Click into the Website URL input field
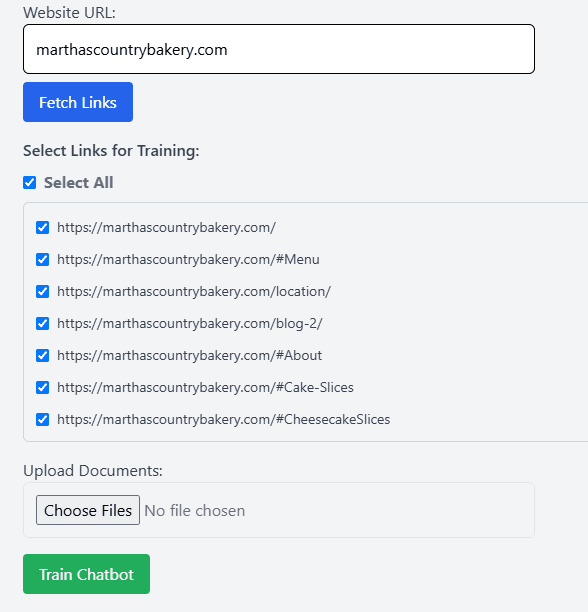 [279, 49]
